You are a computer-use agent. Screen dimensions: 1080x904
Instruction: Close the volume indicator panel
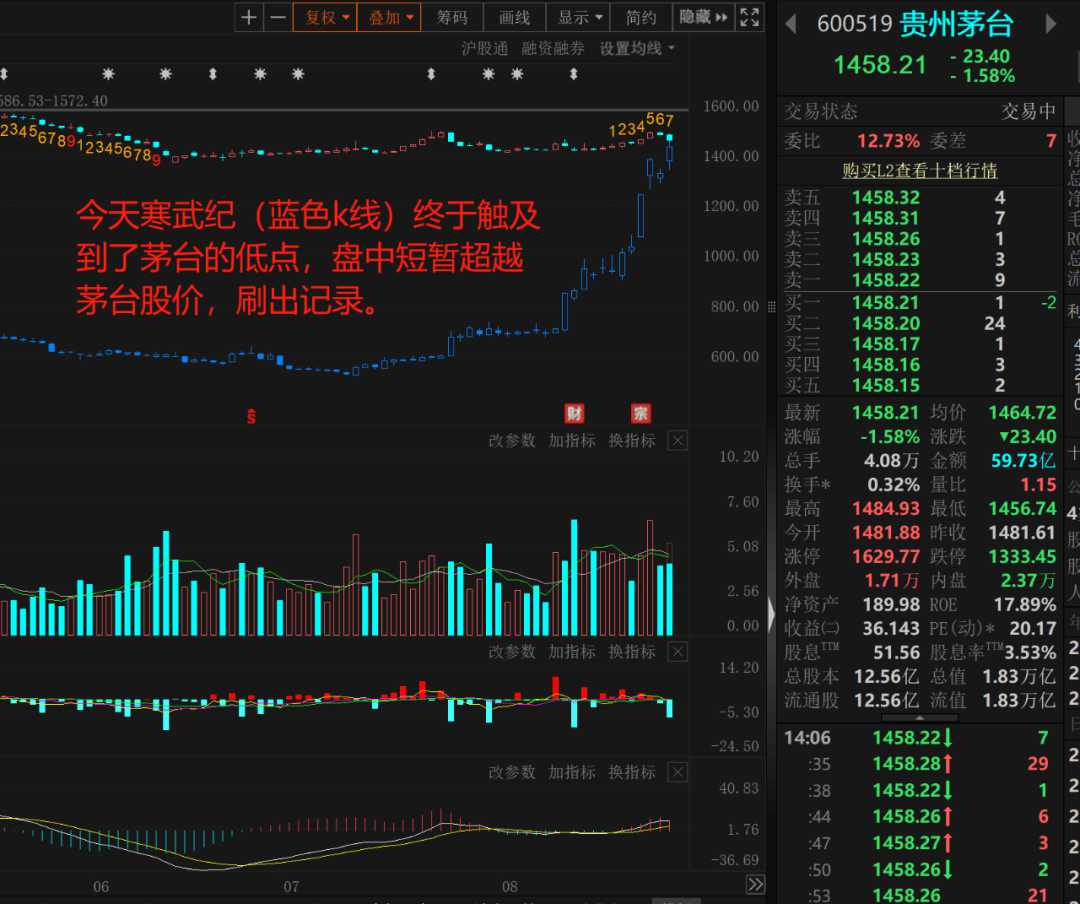tap(678, 441)
